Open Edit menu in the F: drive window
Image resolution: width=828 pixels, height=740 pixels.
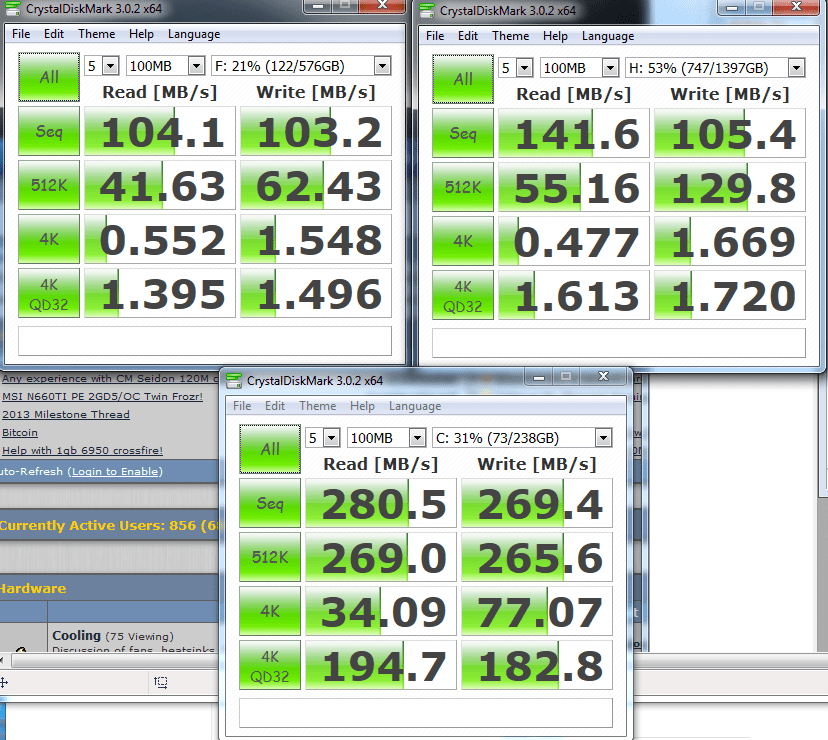pyautogui.click(x=54, y=34)
